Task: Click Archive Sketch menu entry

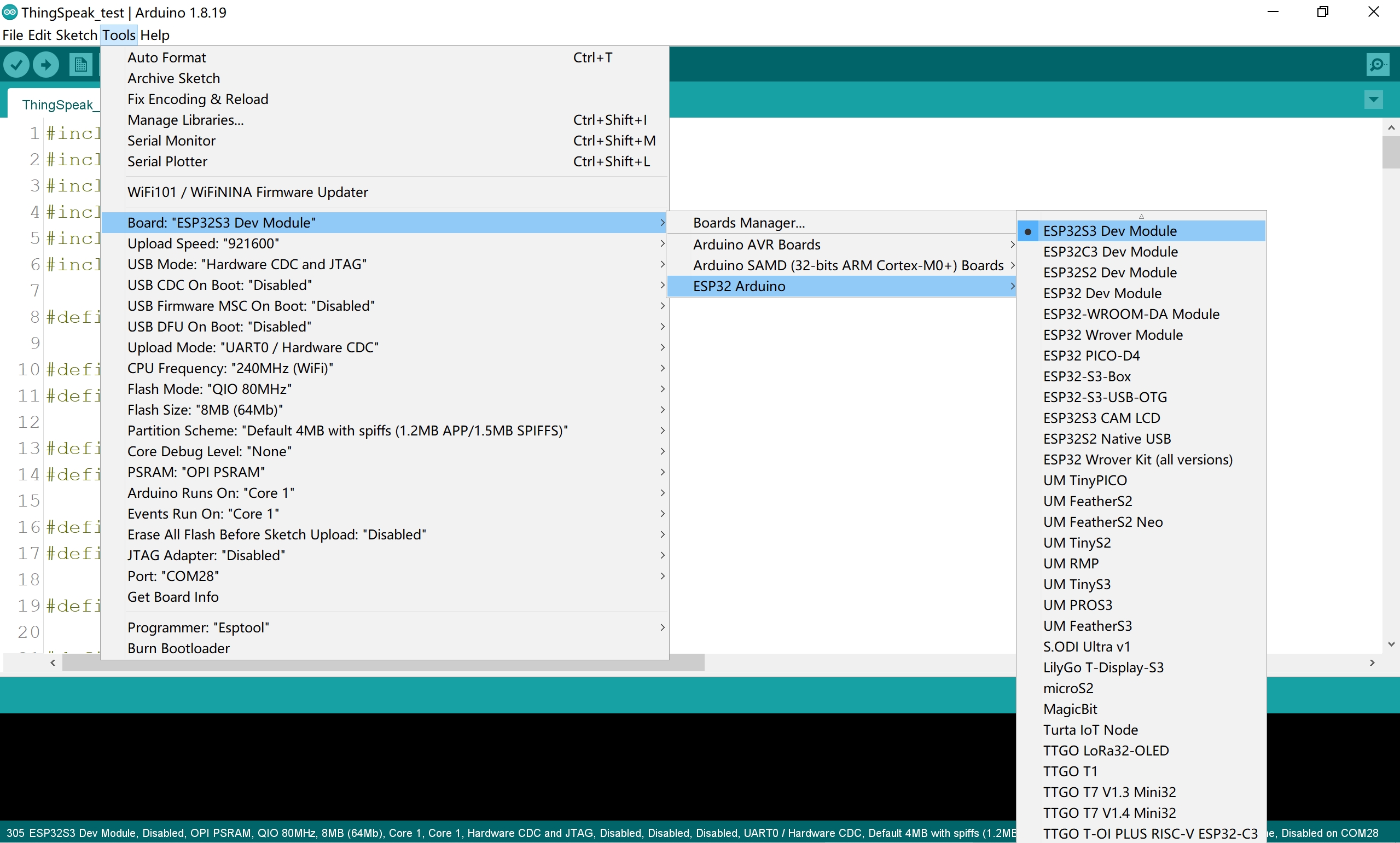Action: (385, 78)
